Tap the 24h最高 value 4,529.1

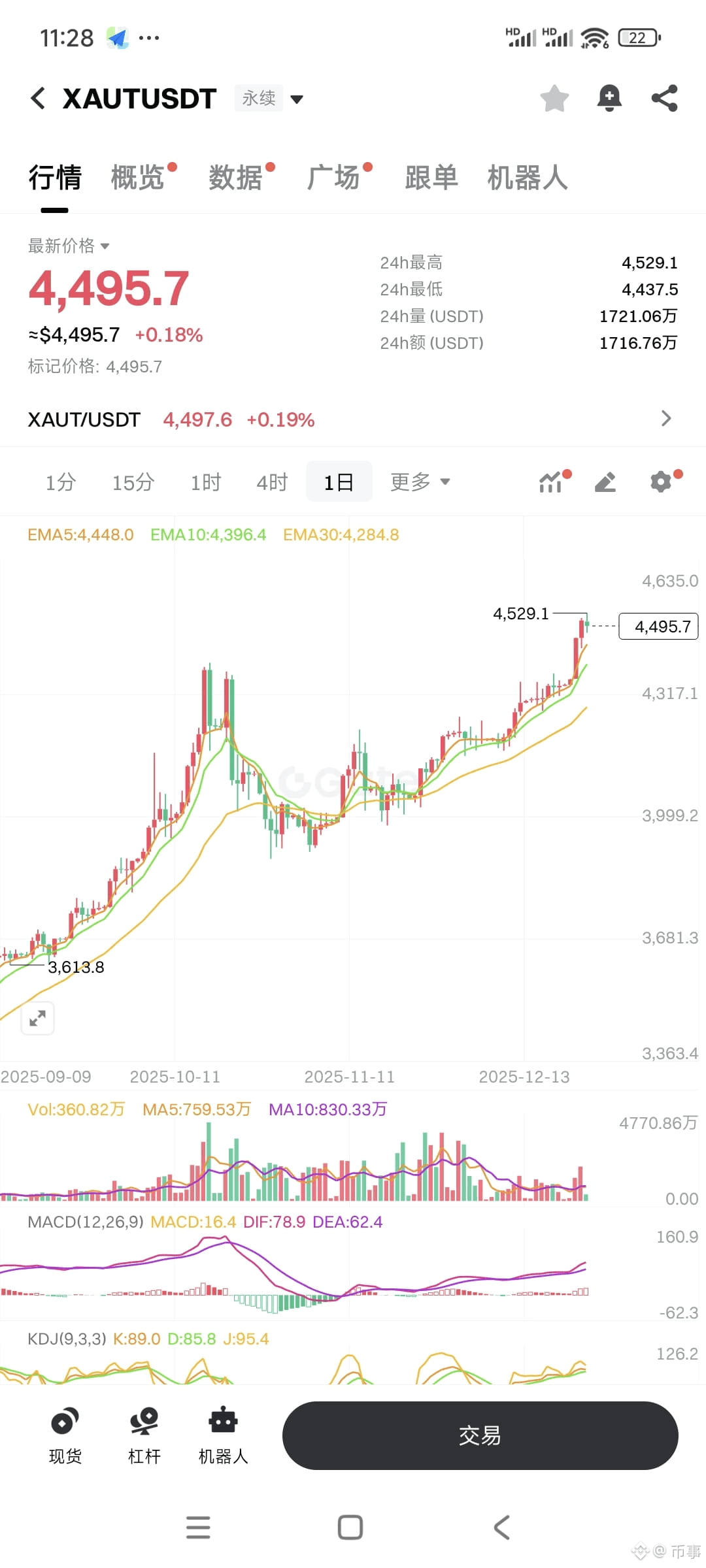649,263
